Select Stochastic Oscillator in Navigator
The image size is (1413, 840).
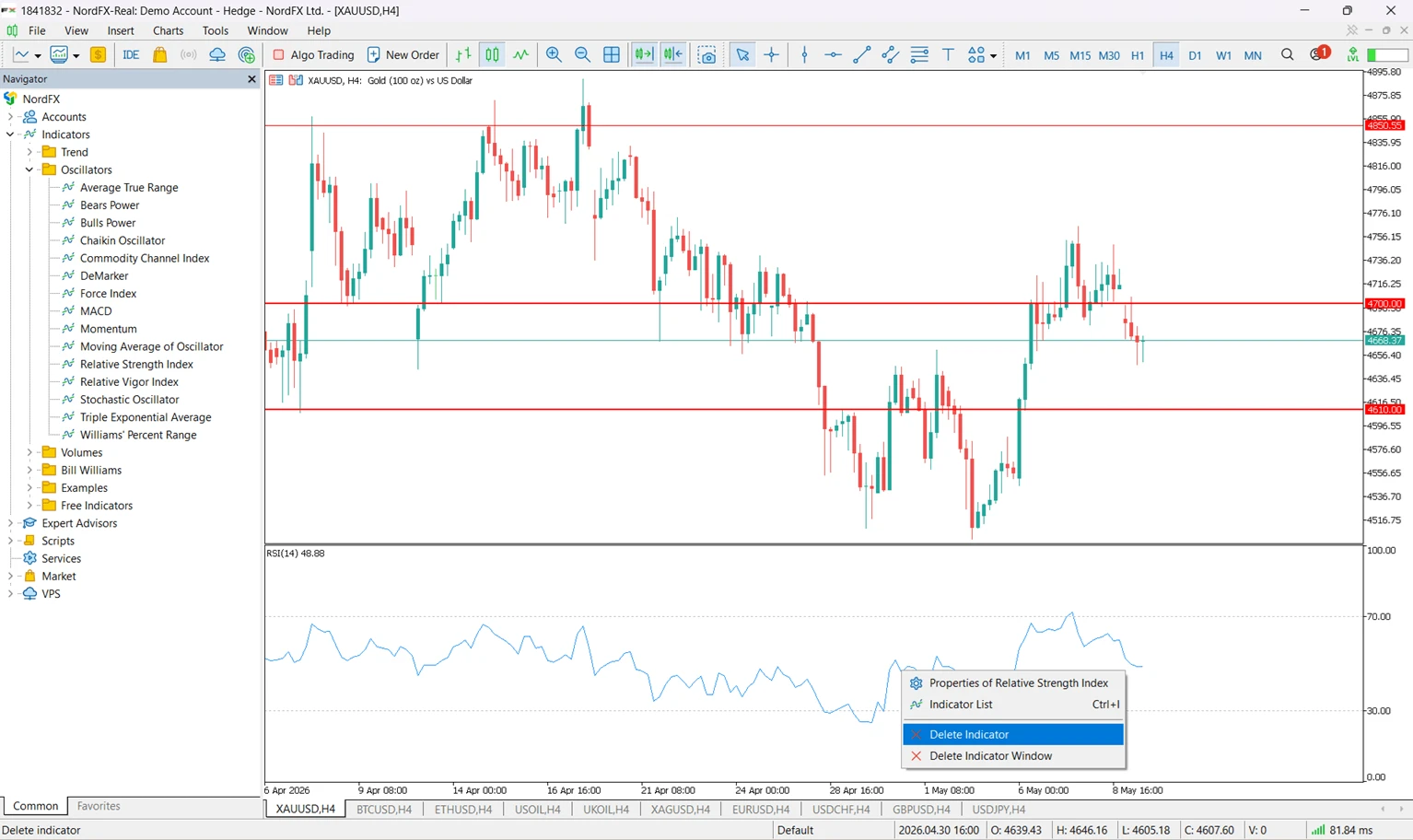coord(130,400)
